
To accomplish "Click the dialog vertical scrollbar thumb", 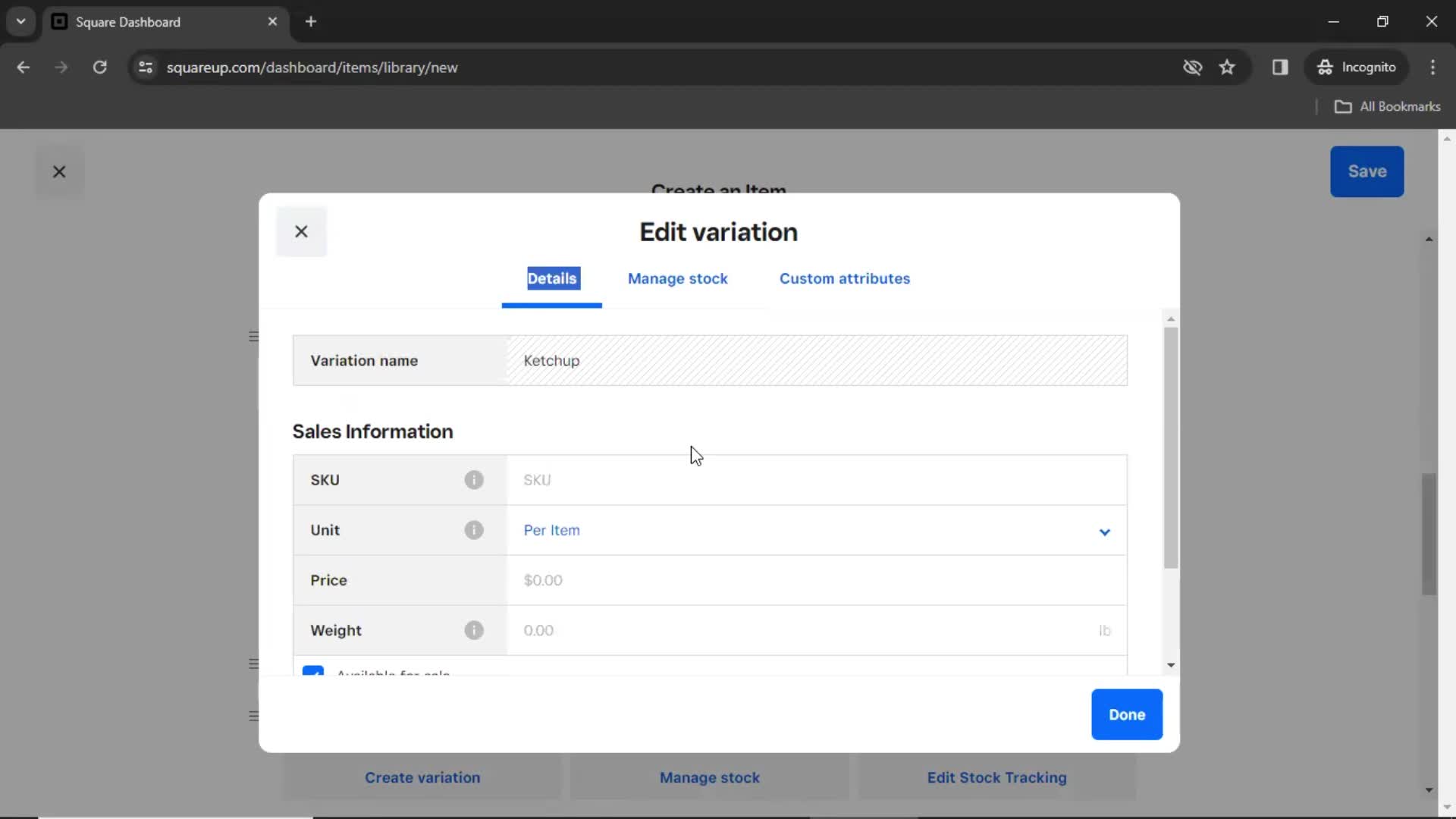I will point(1171,447).
